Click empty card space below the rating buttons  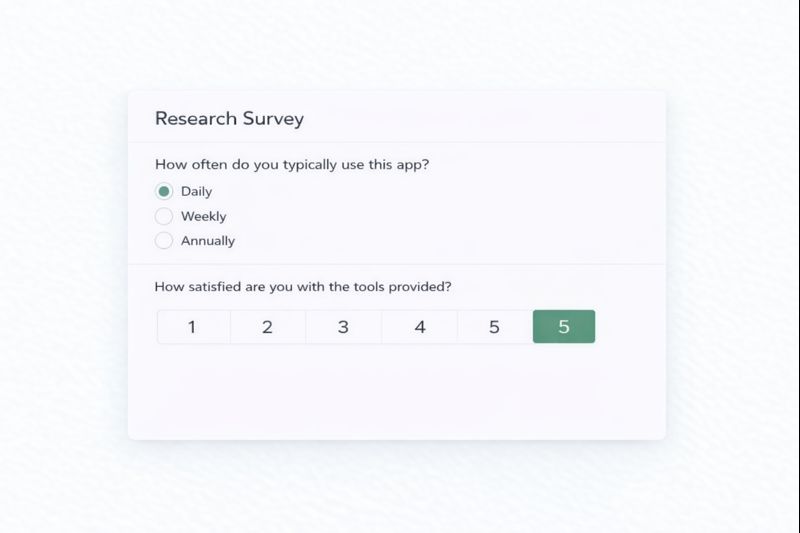(396, 395)
